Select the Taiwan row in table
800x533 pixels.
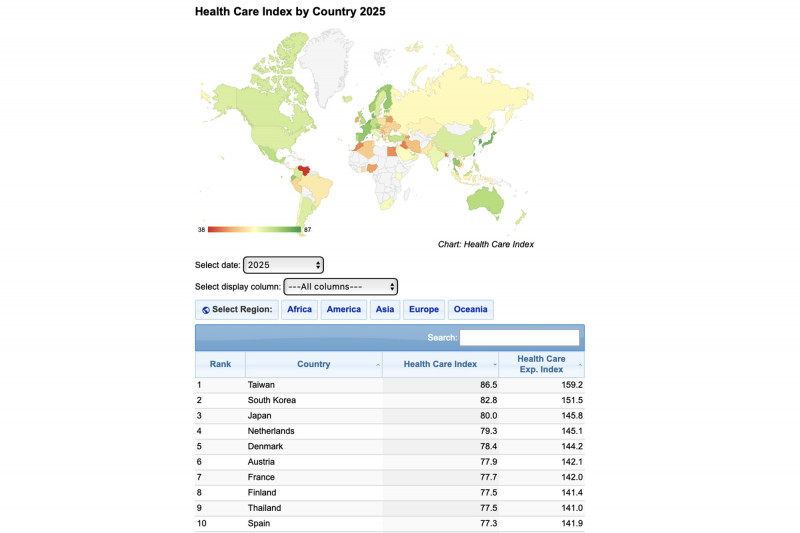click(390, 385)
